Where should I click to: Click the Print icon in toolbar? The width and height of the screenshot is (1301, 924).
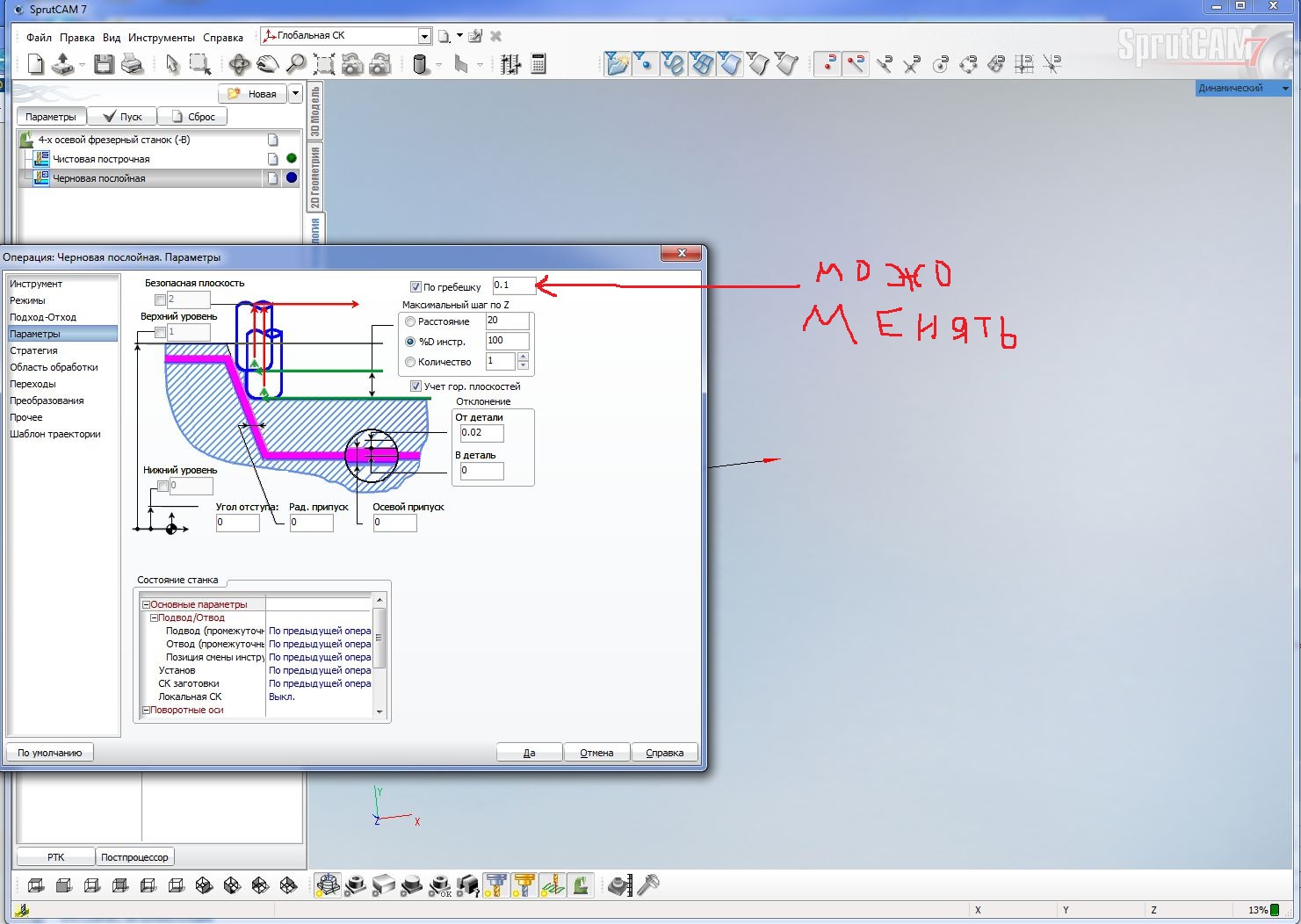pyautogui.click(x=132, y=64)
